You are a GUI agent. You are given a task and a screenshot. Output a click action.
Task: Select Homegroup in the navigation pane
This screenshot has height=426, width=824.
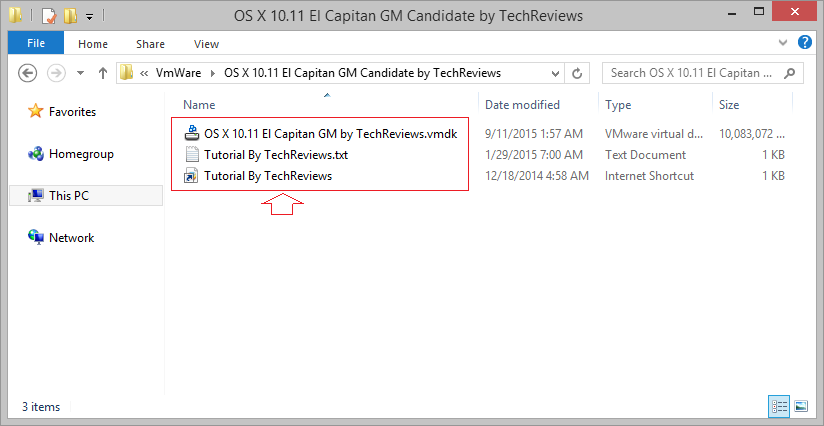coord(81,154)
